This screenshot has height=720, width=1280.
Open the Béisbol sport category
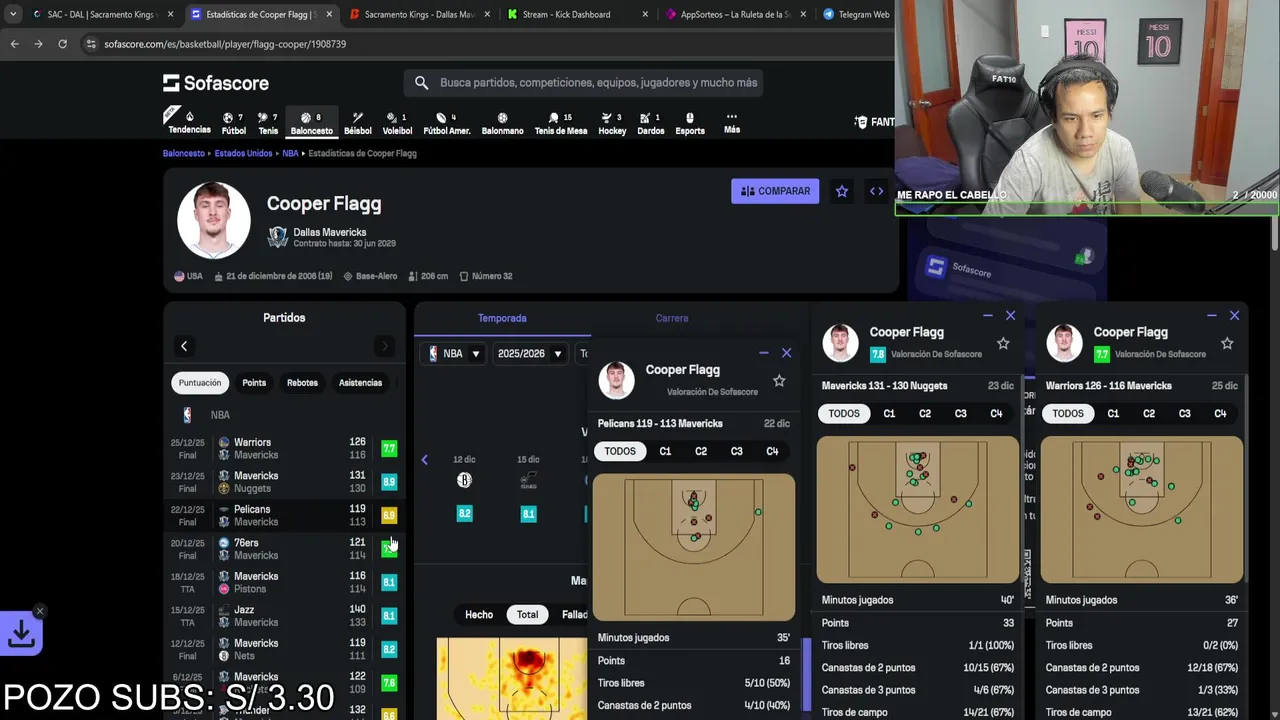(x=357, y=123)
